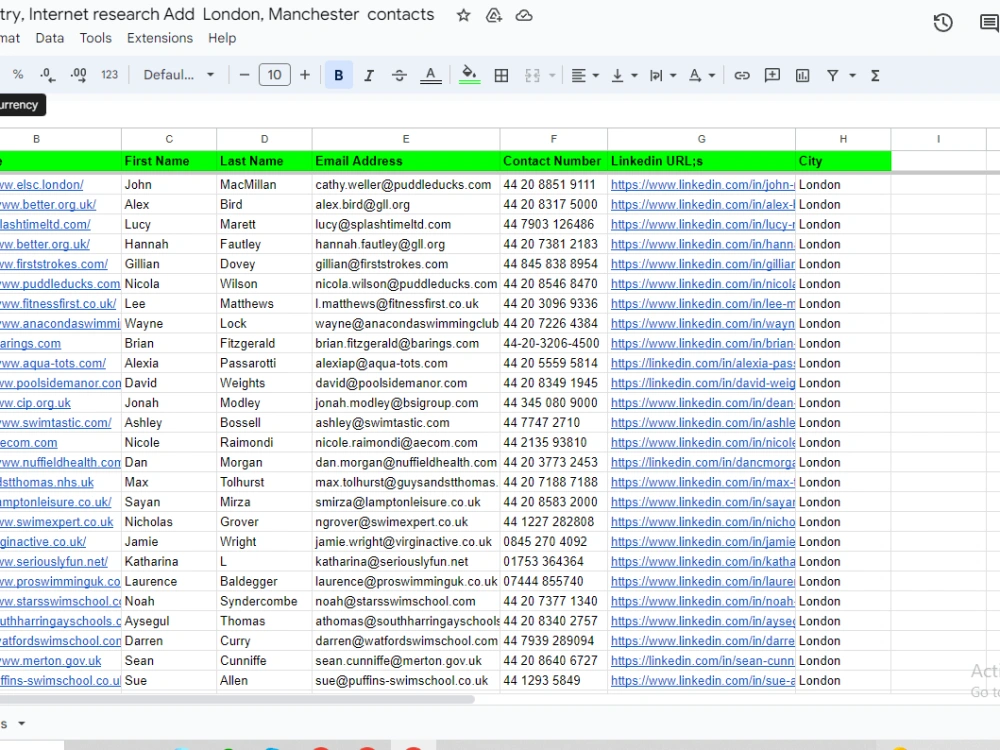
Task: Select phone number 07444 855740
Action: [554, 581]
